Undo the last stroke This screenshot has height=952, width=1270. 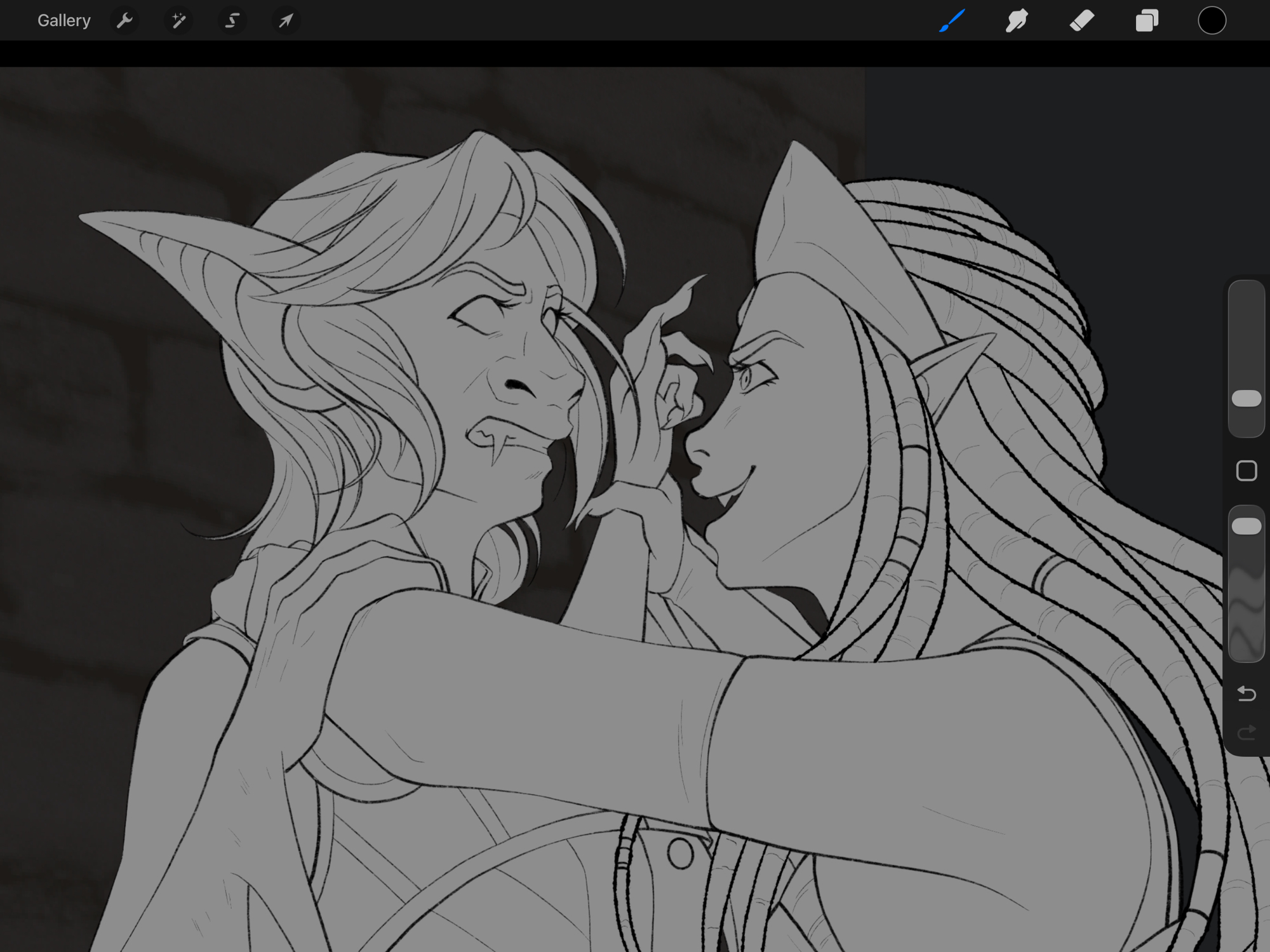coord(1246,694)
